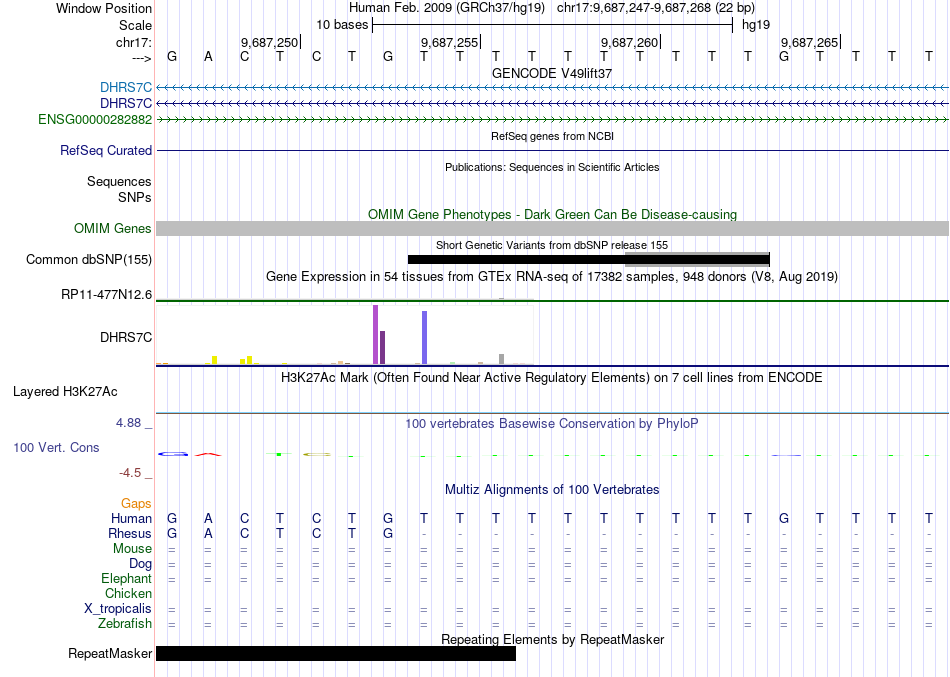This screenshot has height=677, width=950.
Task: Click the OMIM Genes label
Action: 113,228
